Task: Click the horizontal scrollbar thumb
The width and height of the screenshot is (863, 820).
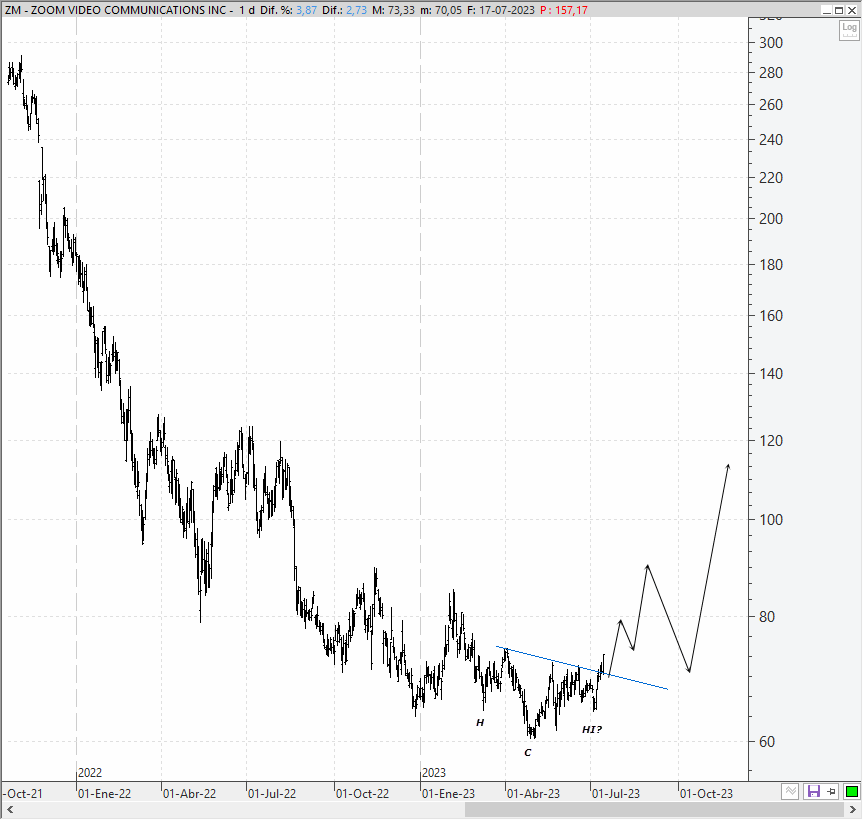Action: [654, 810]
